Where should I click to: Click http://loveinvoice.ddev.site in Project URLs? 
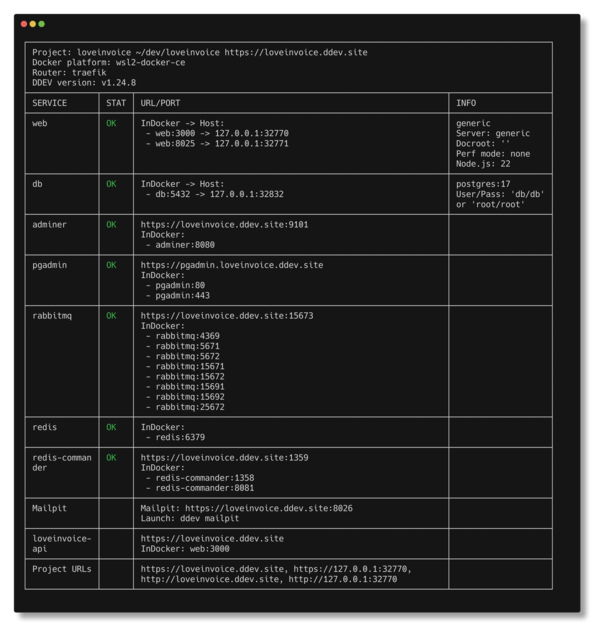click(210, 579)
